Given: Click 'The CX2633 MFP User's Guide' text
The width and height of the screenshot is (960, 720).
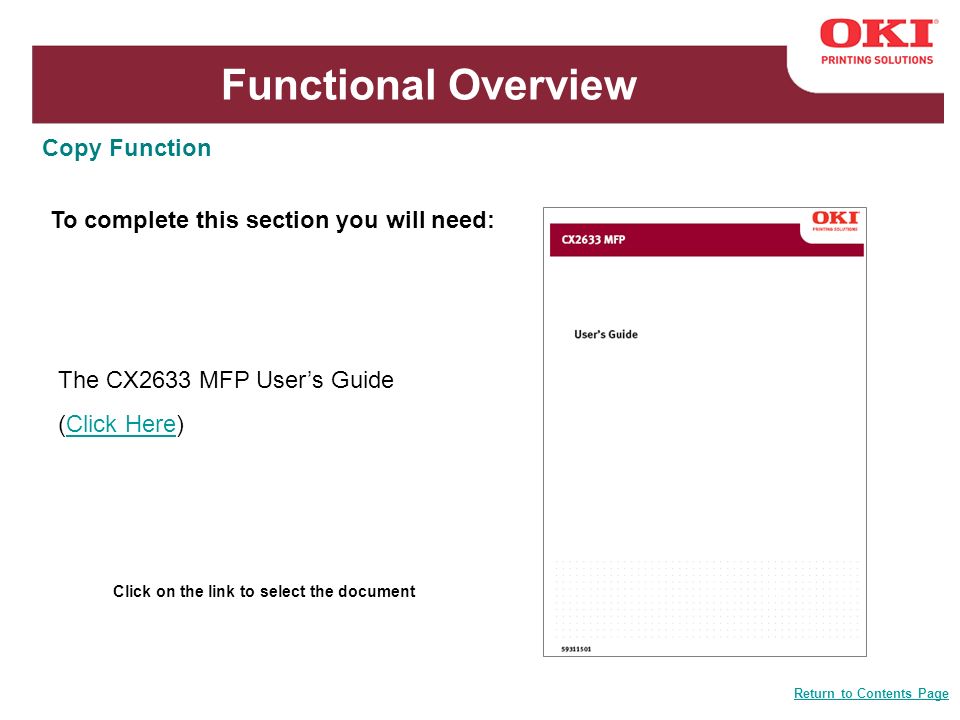Looking at the screenshot, I should pyautogui.click(x=226, y=380).
